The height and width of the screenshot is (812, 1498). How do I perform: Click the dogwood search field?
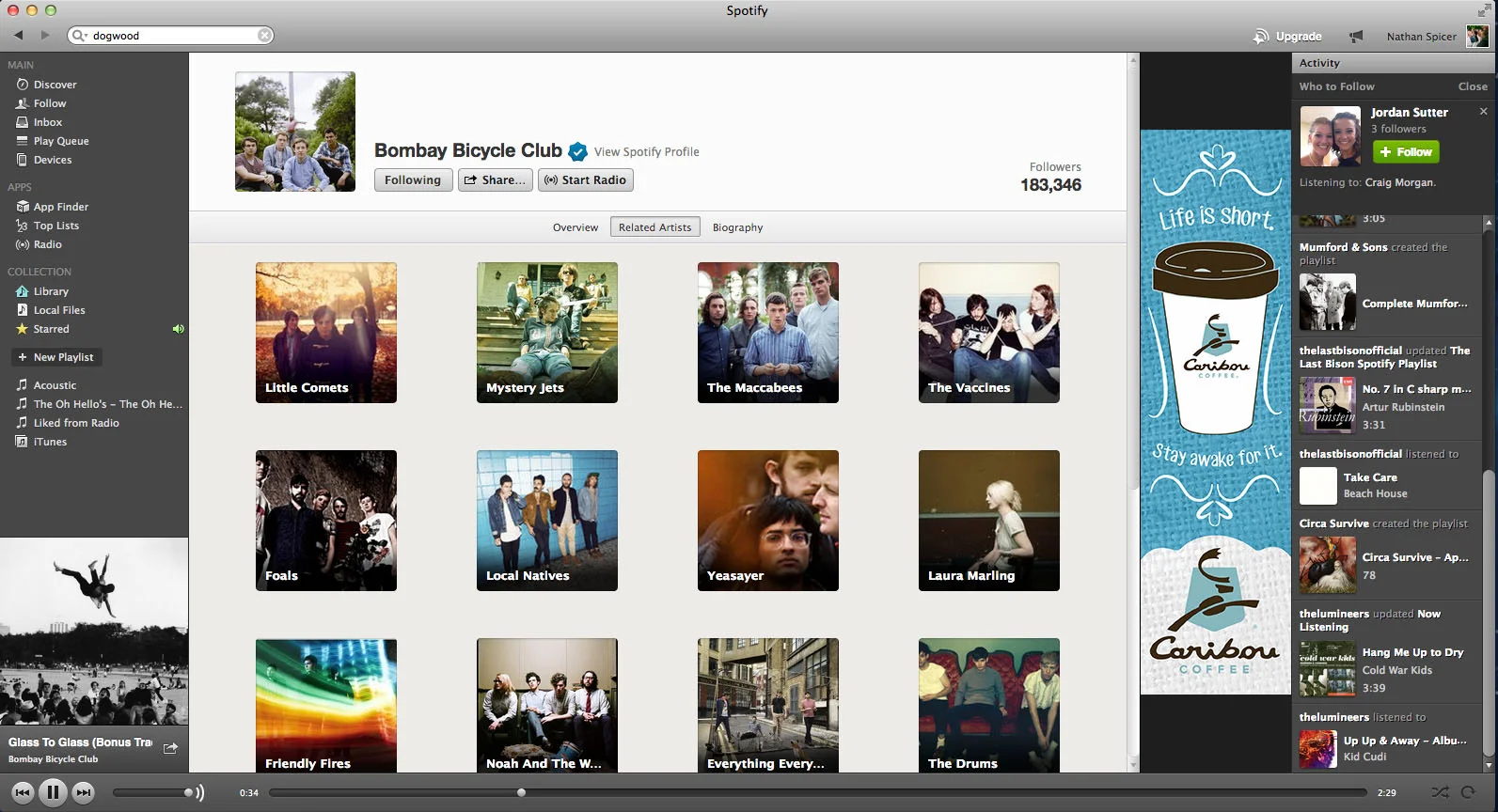(x=171, y=36)
